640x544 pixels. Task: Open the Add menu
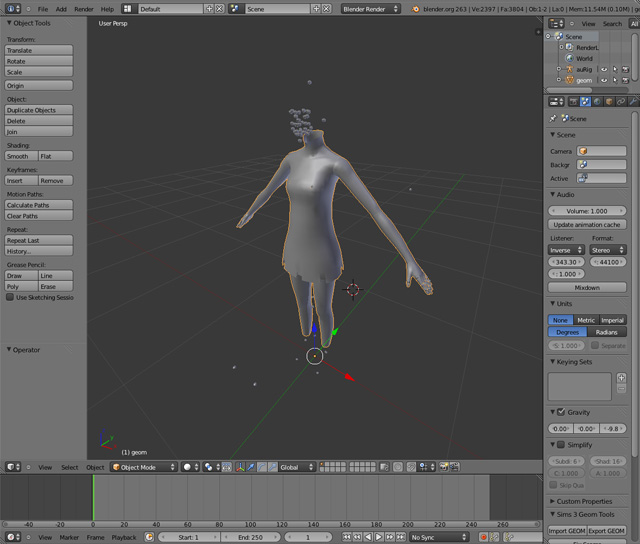[x=61, y=9]
